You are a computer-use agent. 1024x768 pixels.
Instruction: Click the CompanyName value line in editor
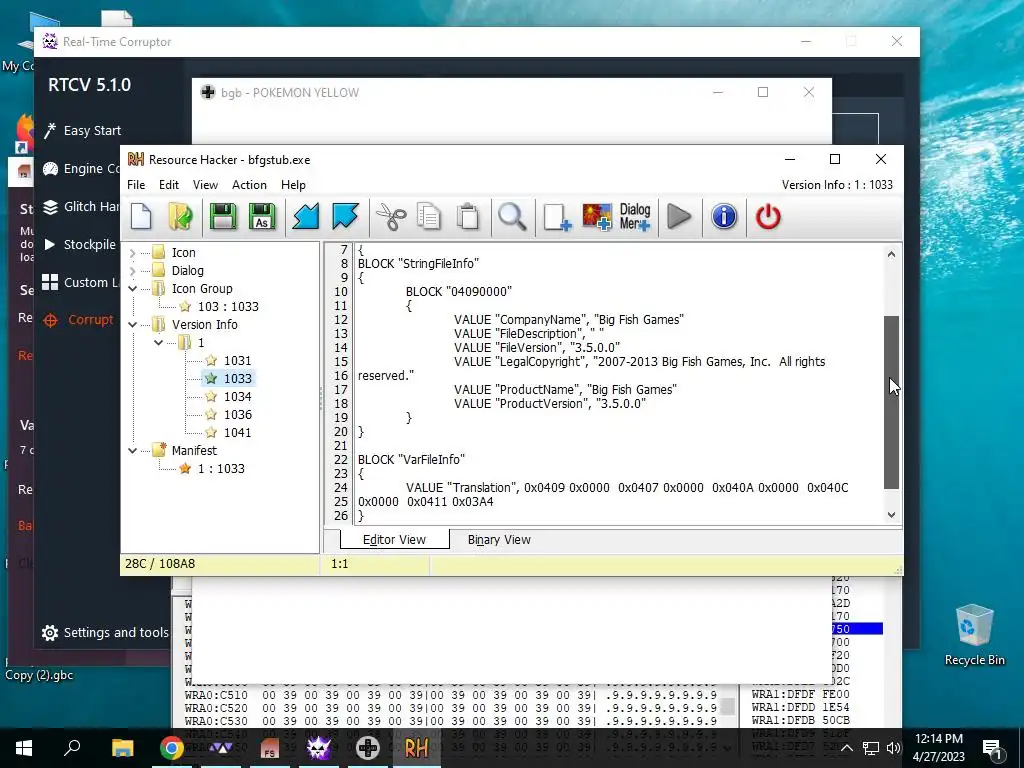tap(569, 319)
